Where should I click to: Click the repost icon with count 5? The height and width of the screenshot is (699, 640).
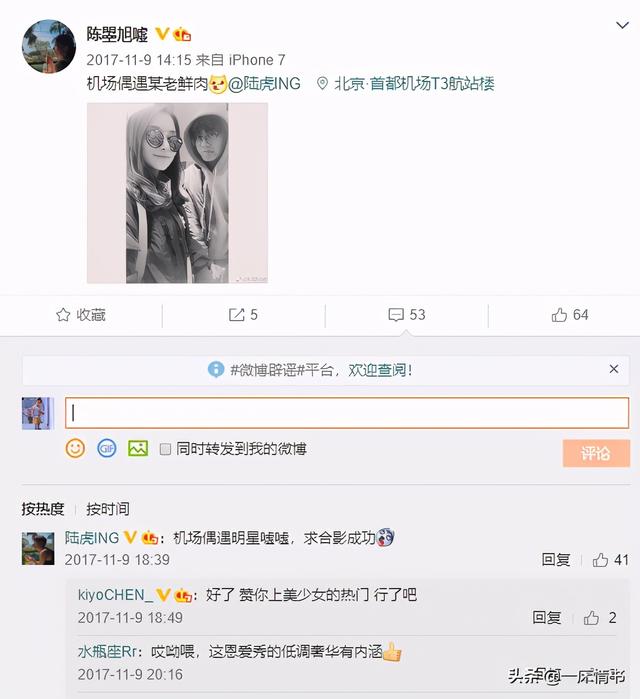tap(236, 315)
